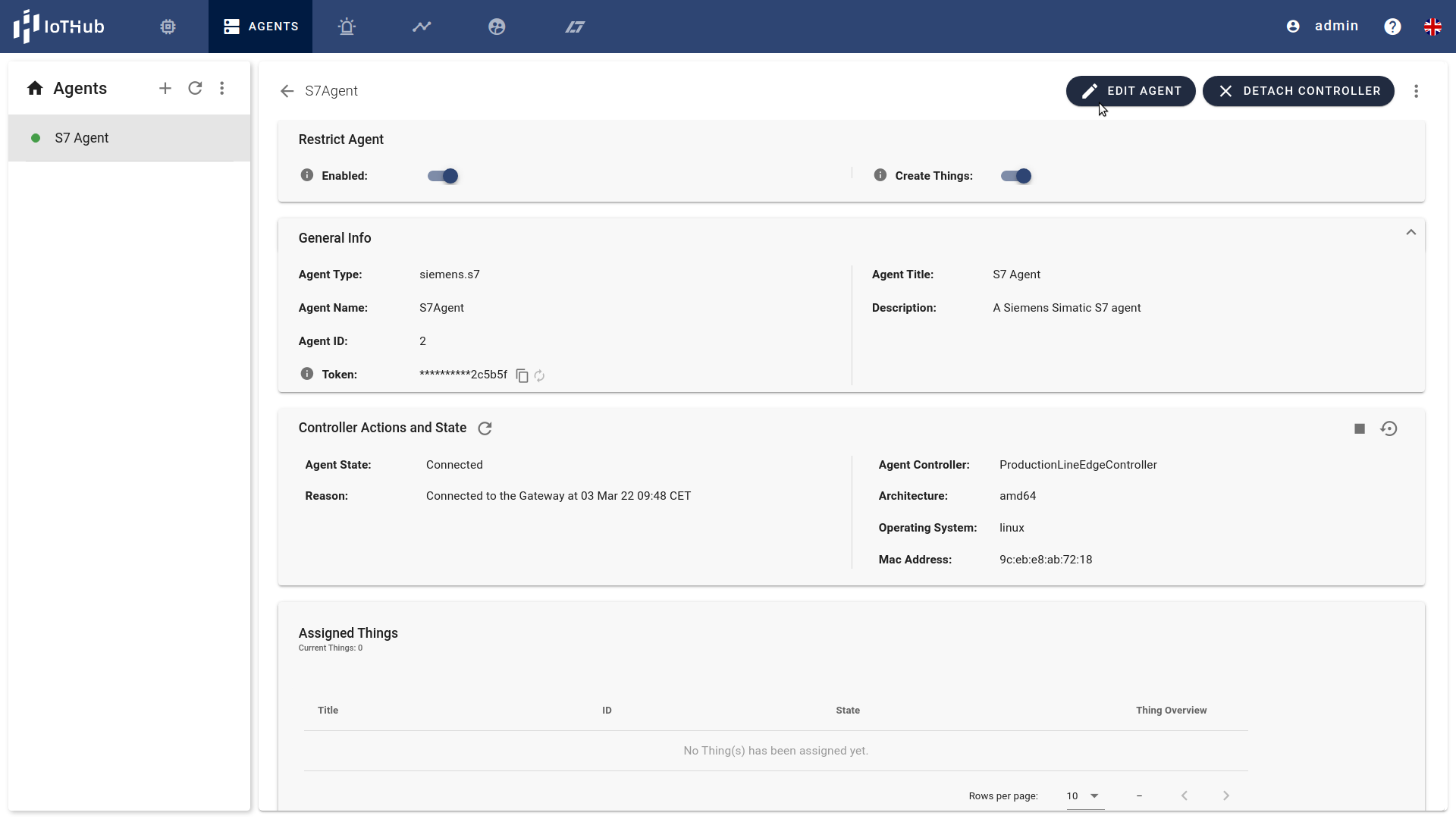
Task: Copy the agent token to clipboard
Action: (522, 375)
